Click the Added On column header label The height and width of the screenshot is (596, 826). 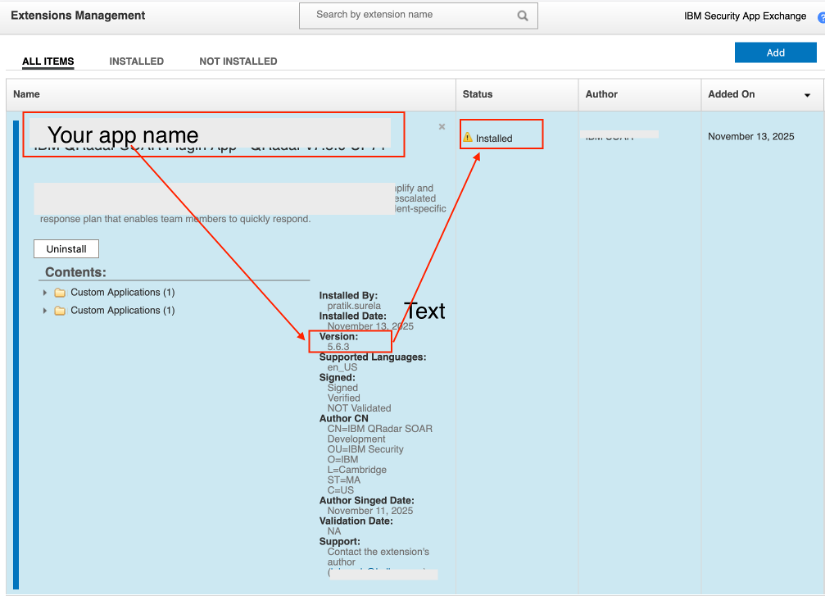coord(731,94)
